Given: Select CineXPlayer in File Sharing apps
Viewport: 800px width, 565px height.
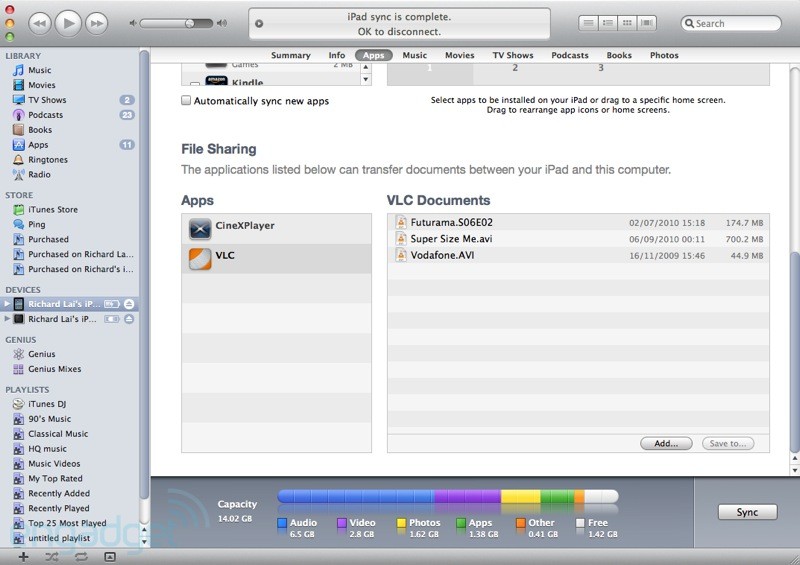Looking at the screenshot, I should pos(277,229).
